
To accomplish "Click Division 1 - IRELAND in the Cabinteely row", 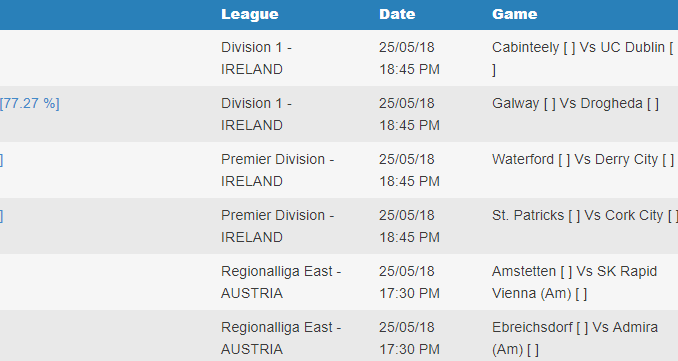I will [256, 58].
